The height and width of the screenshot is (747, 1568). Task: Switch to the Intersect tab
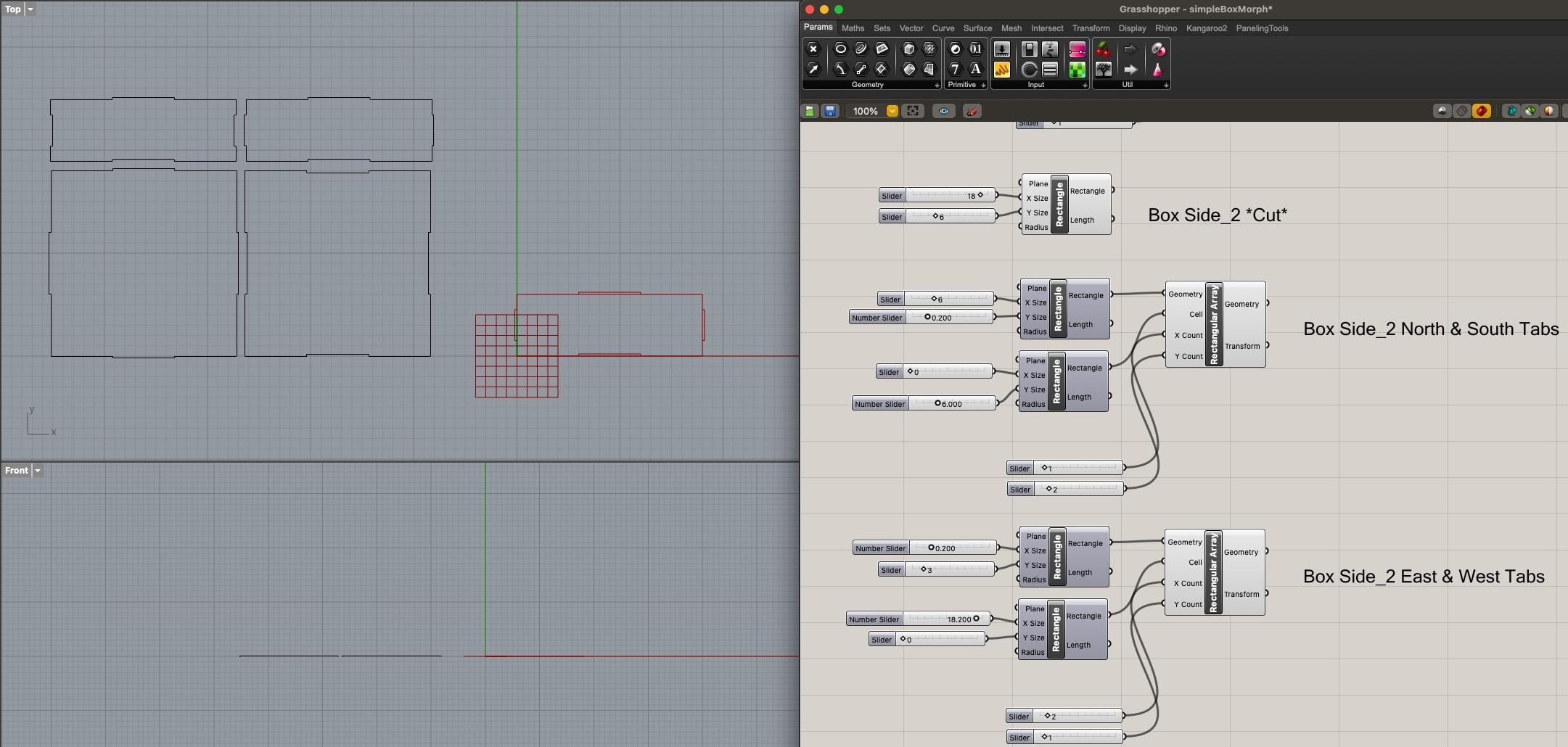pyautogui.click(x=1047, y=28)
